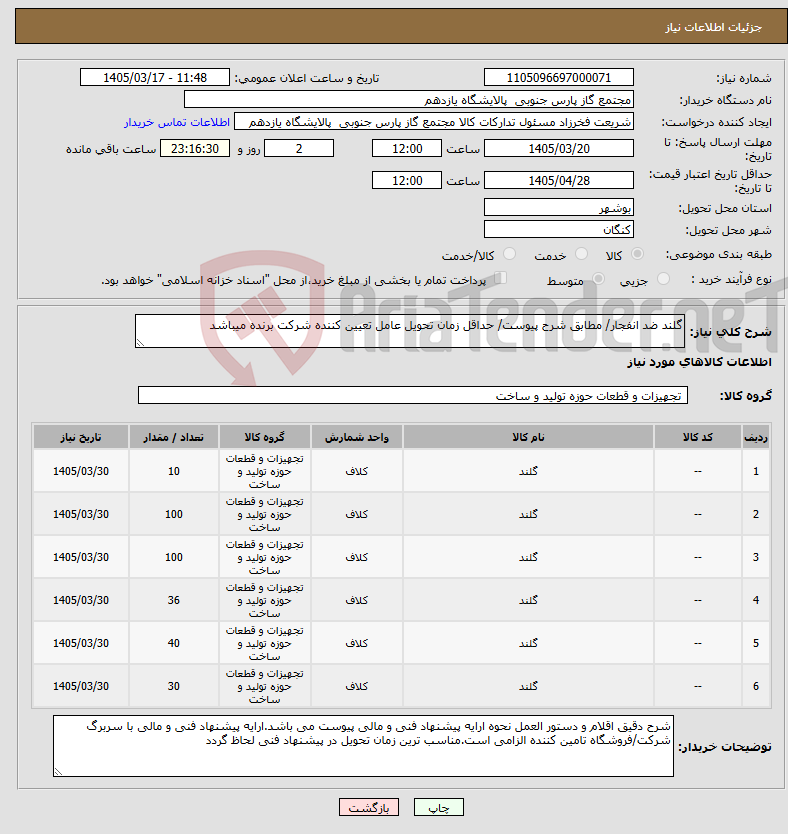Click the price validity date 1405/04/28
Viewport: 788px width, 834px height.
pos(559,180)
